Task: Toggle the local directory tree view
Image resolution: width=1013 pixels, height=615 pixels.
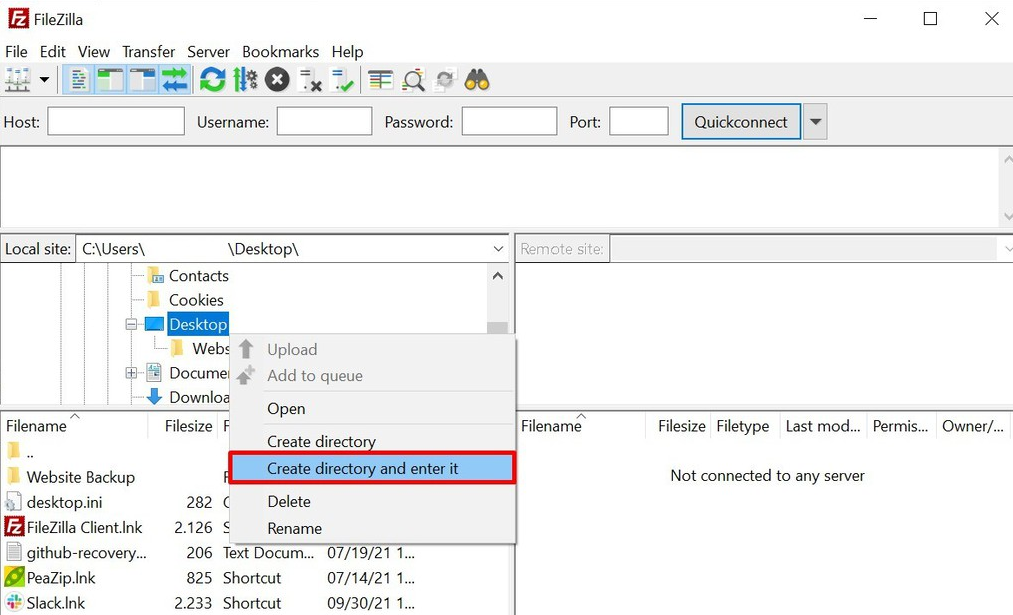Action: (110, 79)
